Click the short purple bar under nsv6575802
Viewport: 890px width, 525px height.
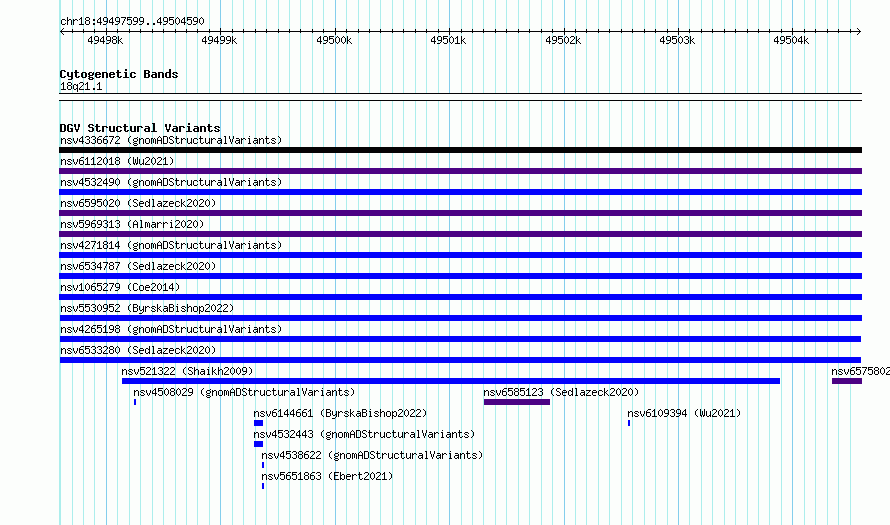[x=847, y=381]
